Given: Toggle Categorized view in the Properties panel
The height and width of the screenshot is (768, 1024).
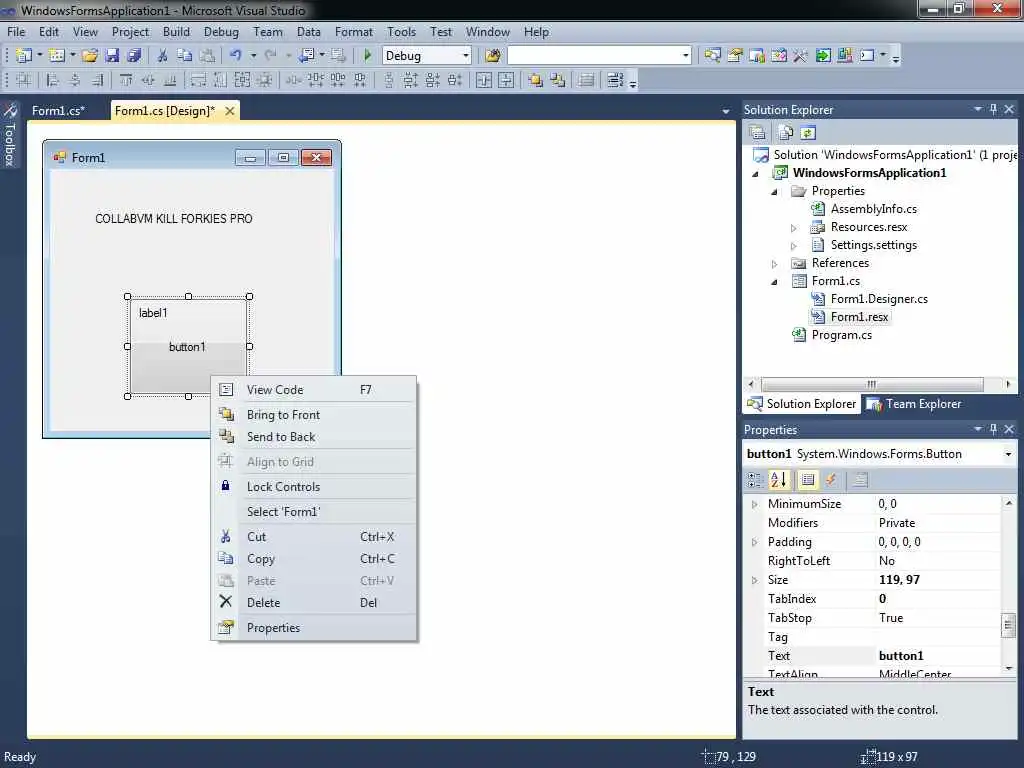Looking at the screenshot, I should tap(755, 480).
